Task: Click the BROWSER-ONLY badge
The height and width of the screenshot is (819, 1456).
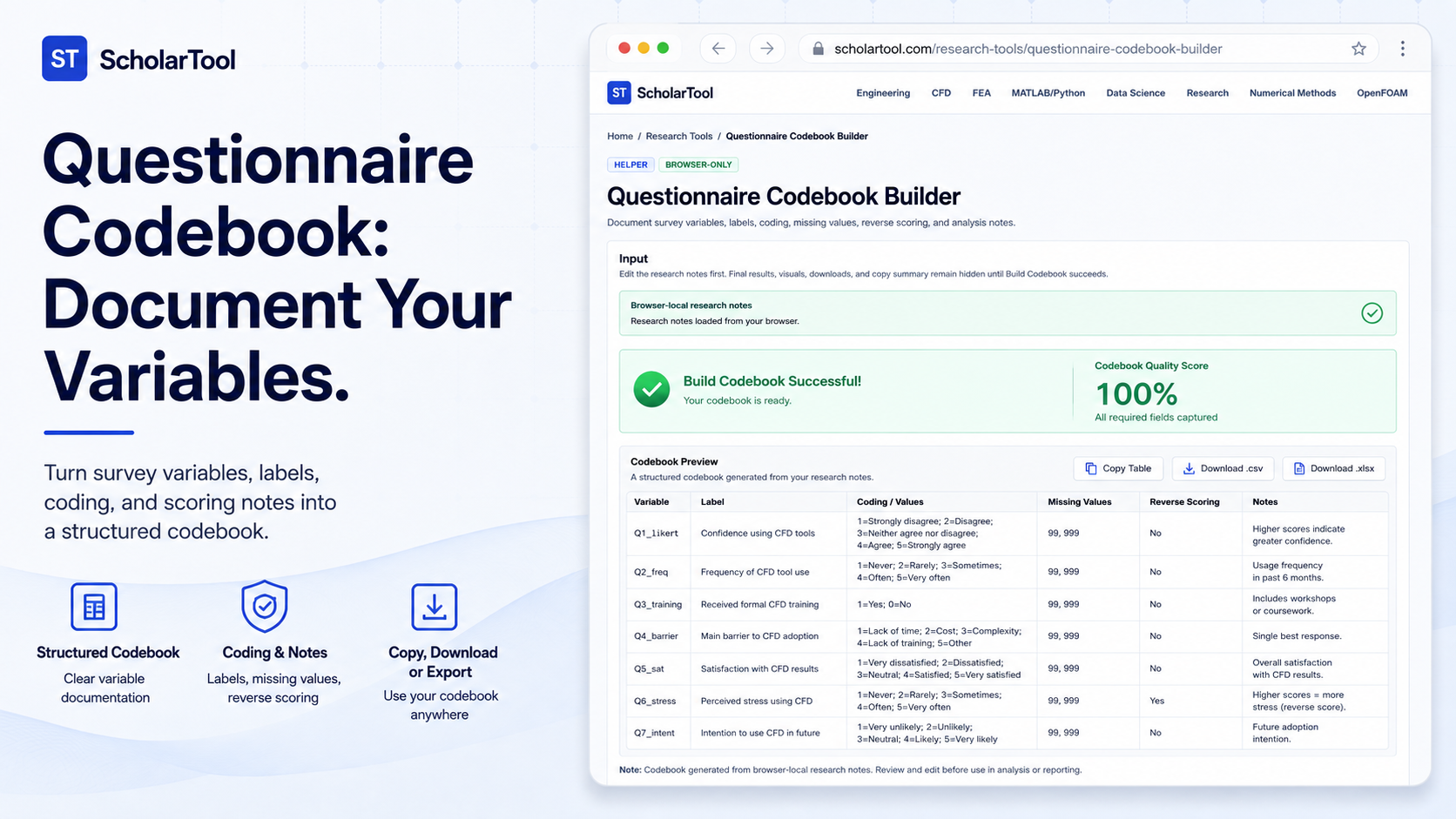Action: tap(698, 164)
